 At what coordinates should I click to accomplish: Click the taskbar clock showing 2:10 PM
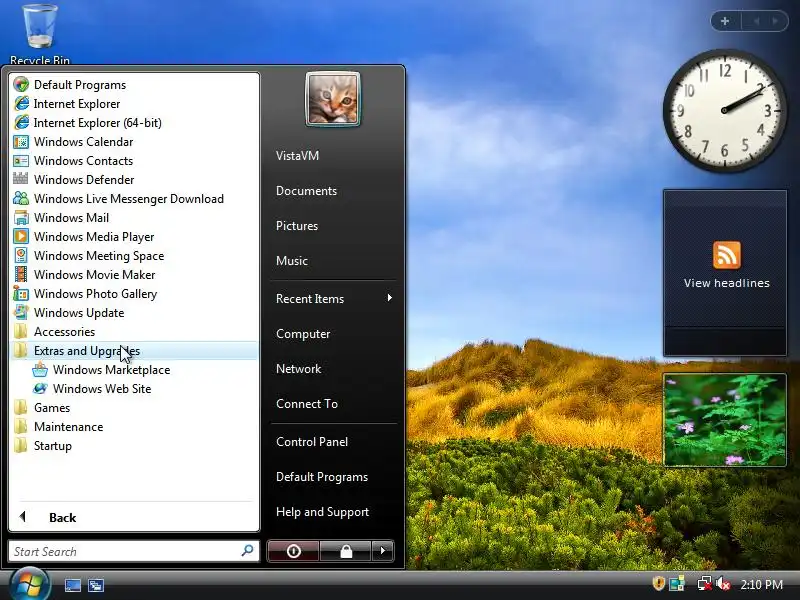pos(761,584)
